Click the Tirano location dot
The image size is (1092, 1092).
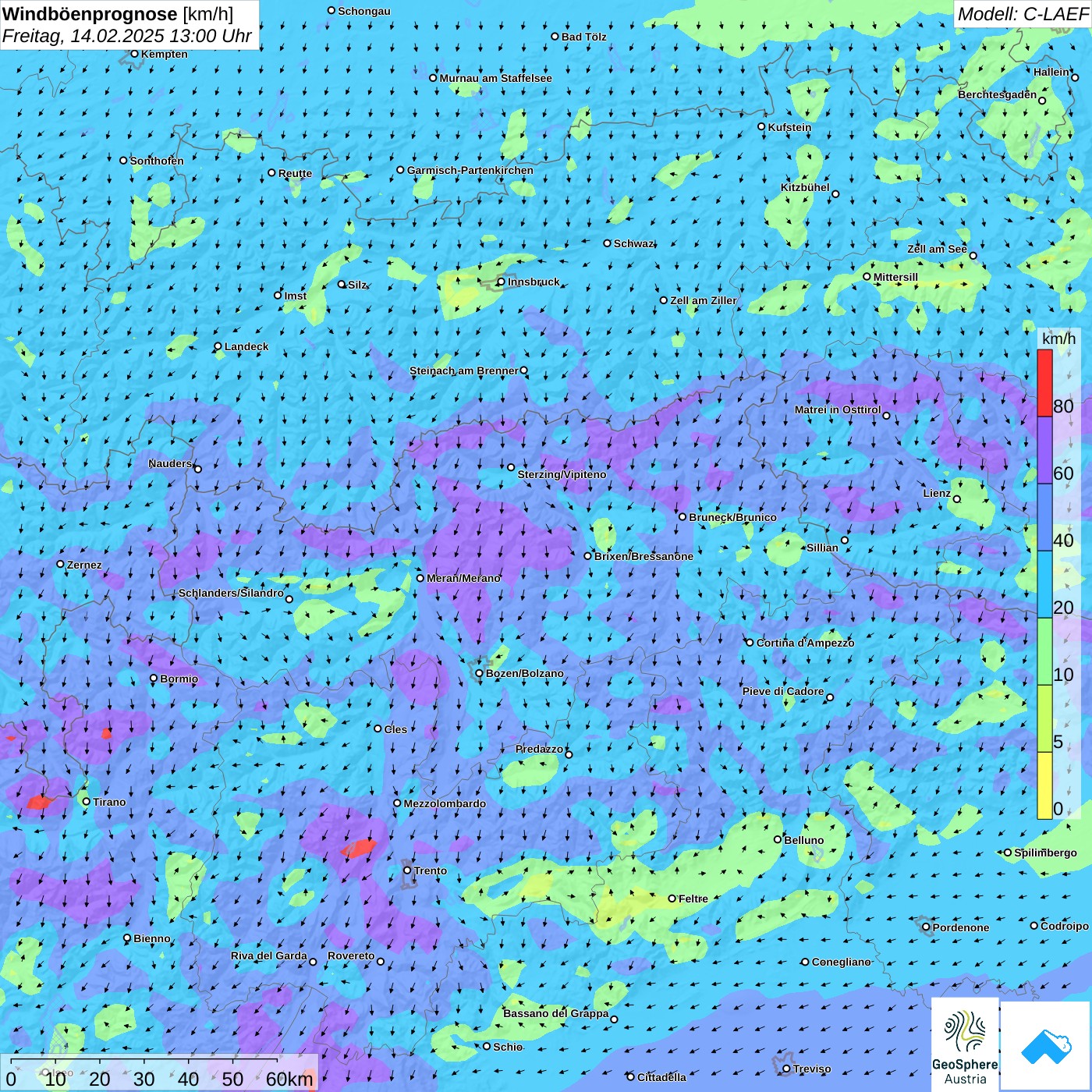tap(87, 801)
